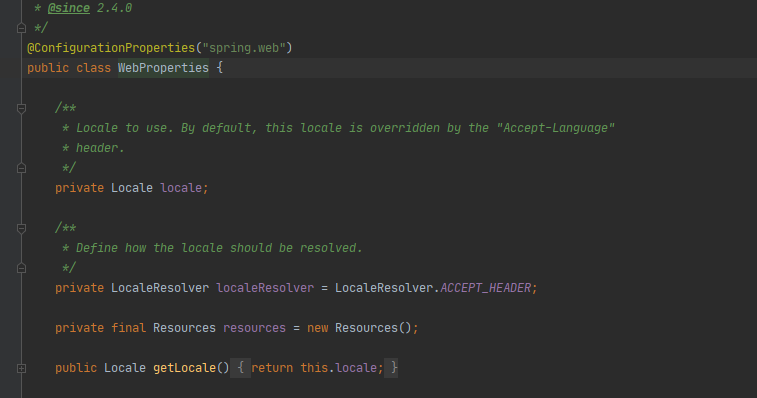Image resolution: width=757 pixels, height=398 pixels.
Task: Click the folded closing brace after 'this.locale;'
Action: [x=392, y=368]
